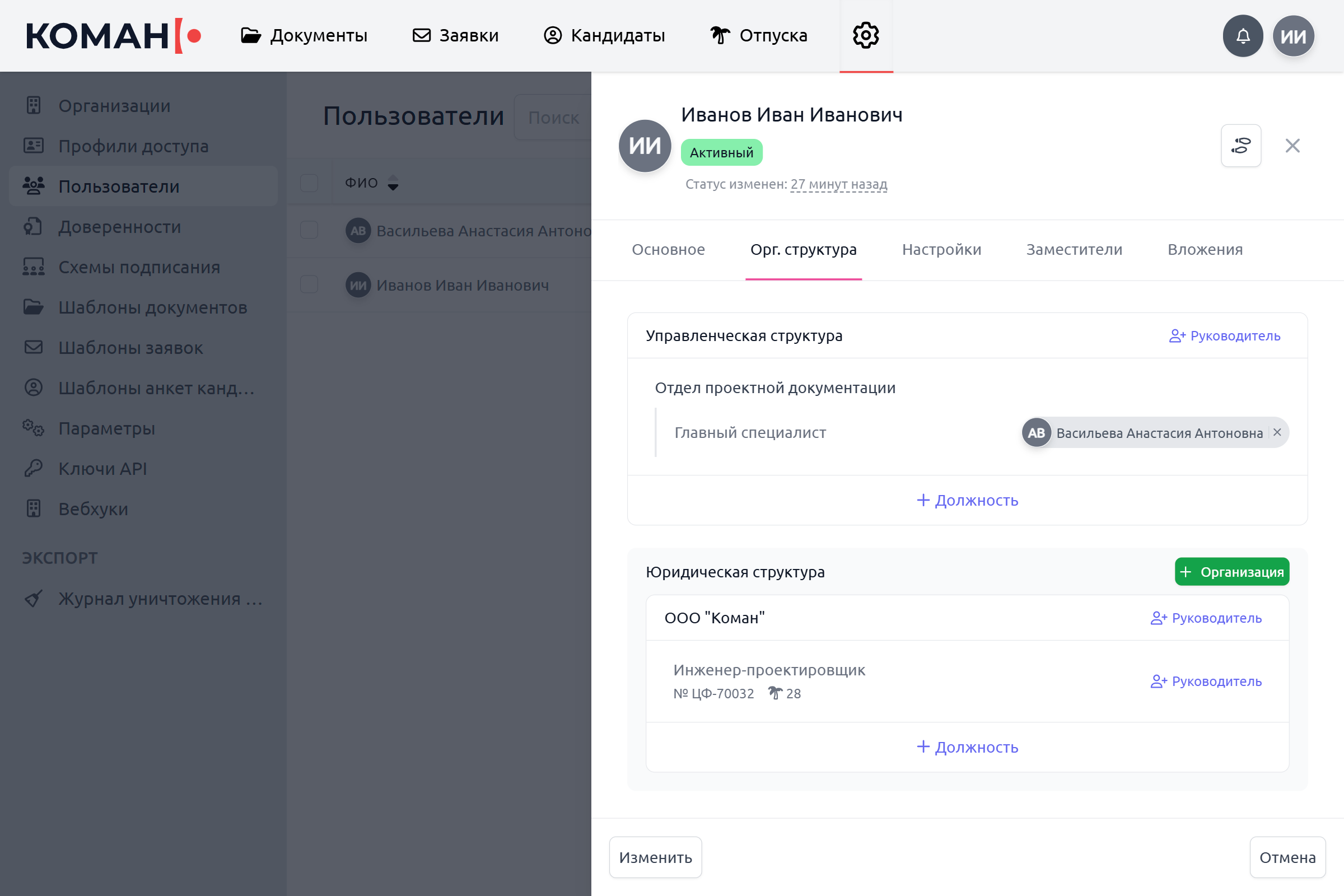Click the green Организация button
The height and width of the screenshot is (896, 1344).
[1231, 571]
